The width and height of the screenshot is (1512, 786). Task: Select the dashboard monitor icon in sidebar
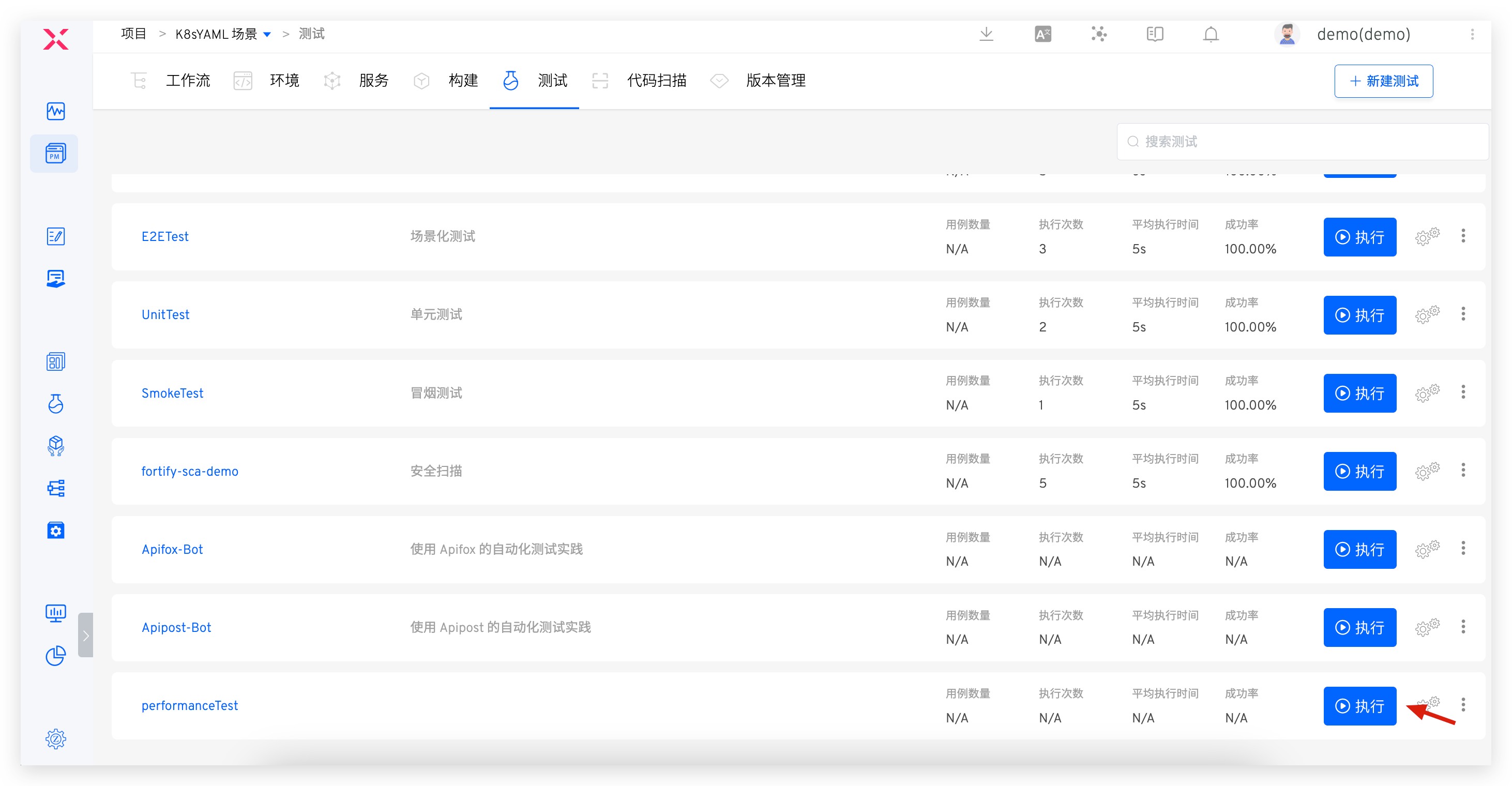[55, 111]
